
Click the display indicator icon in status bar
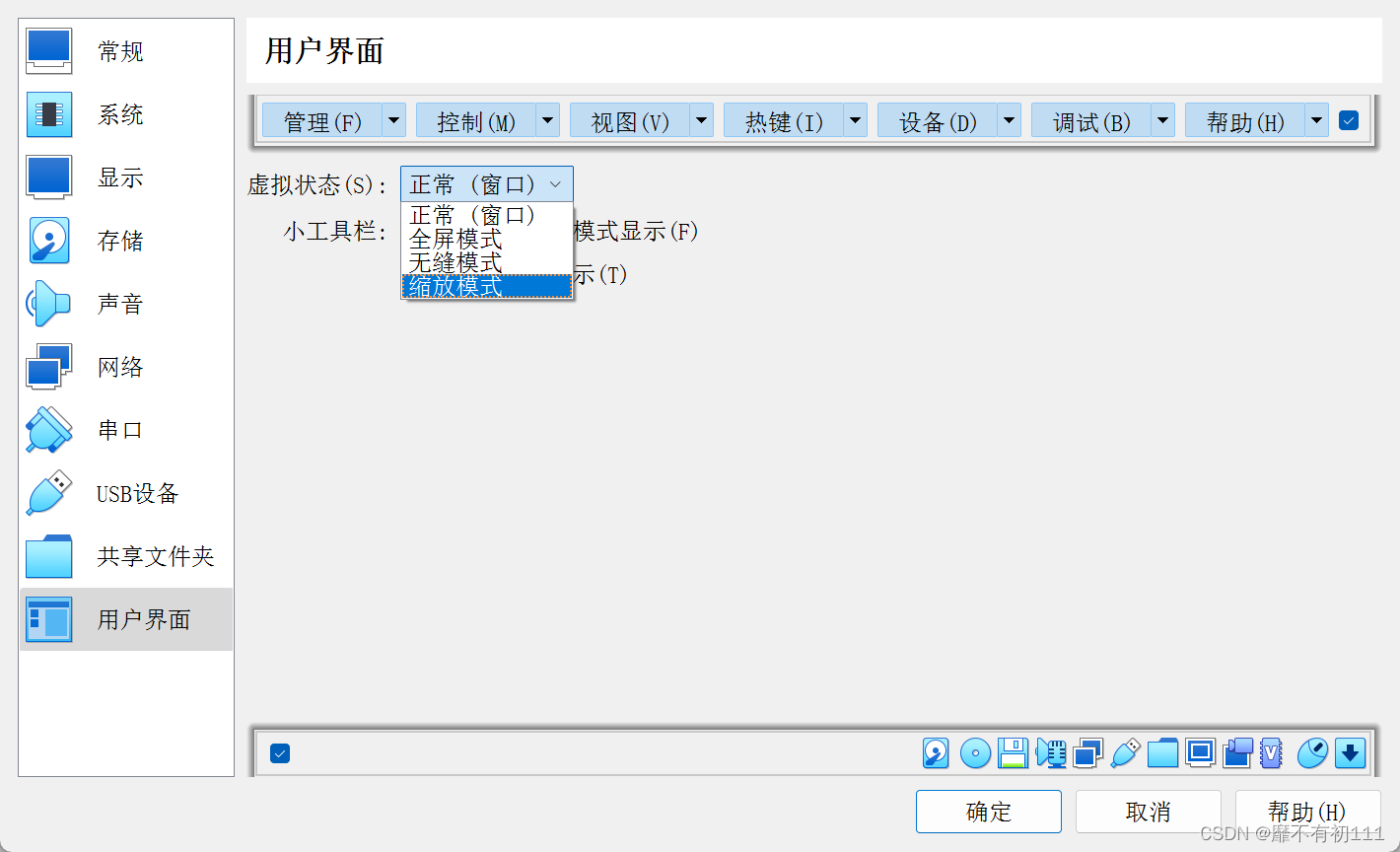point(1200,753)
